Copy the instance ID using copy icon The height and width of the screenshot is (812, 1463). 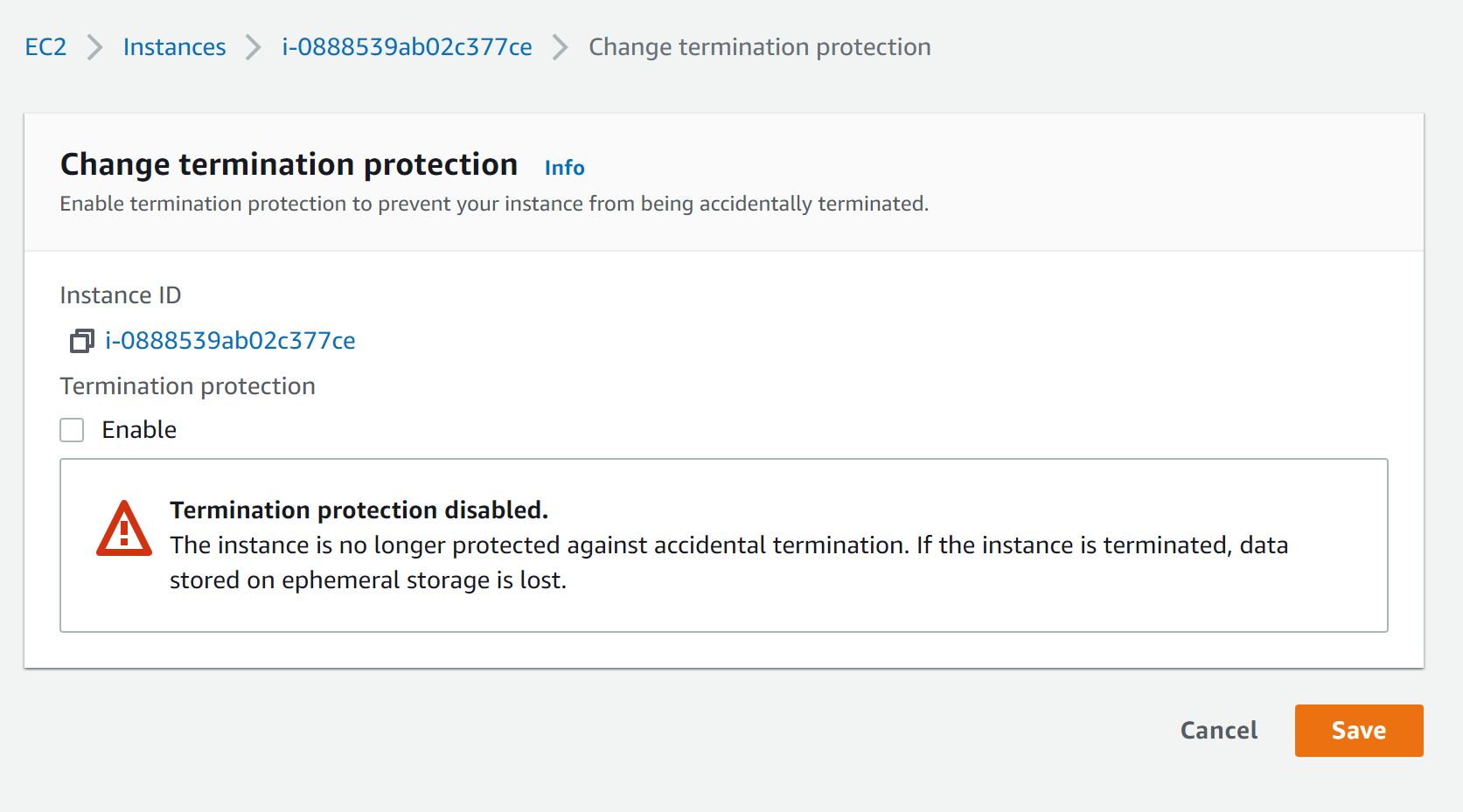coord(81,341)
